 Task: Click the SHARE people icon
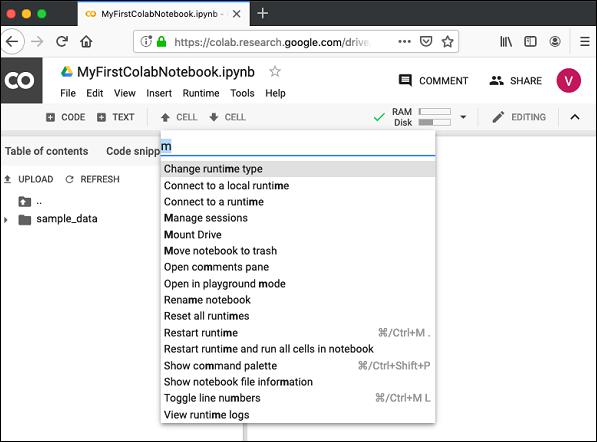click(496, 80)
